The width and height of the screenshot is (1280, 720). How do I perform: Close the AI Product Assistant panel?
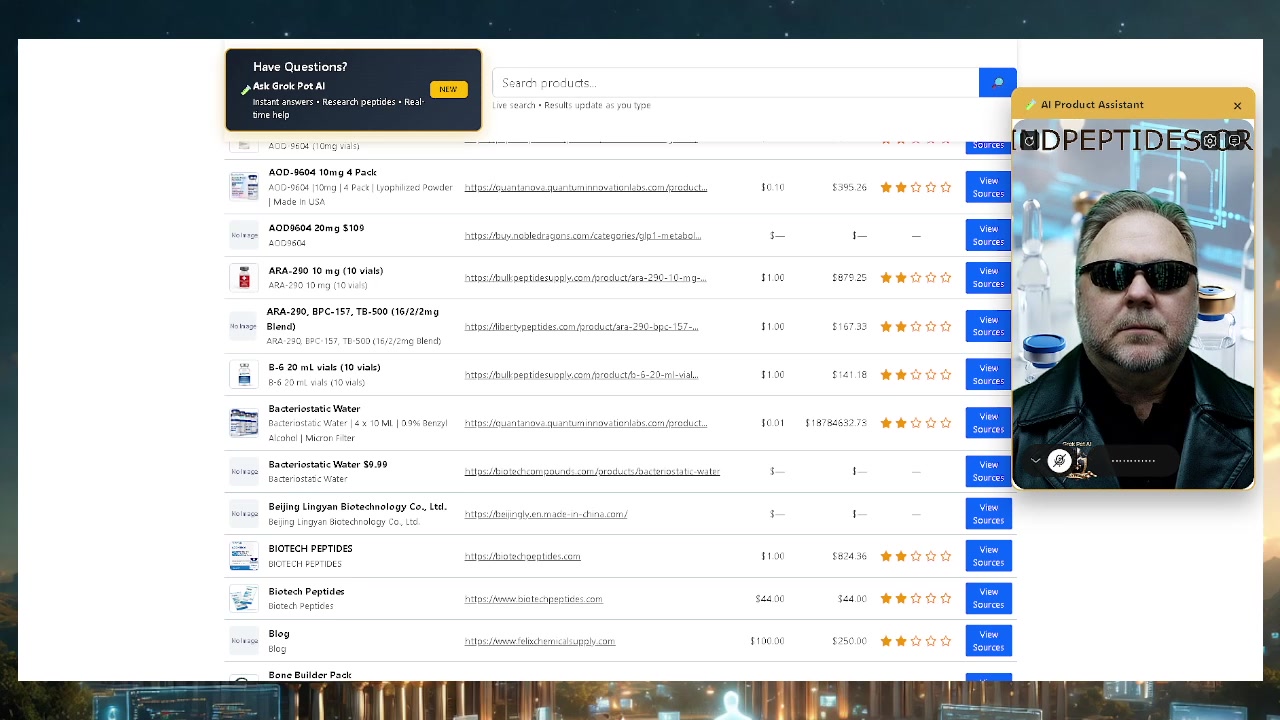[x=1237, y=105]
